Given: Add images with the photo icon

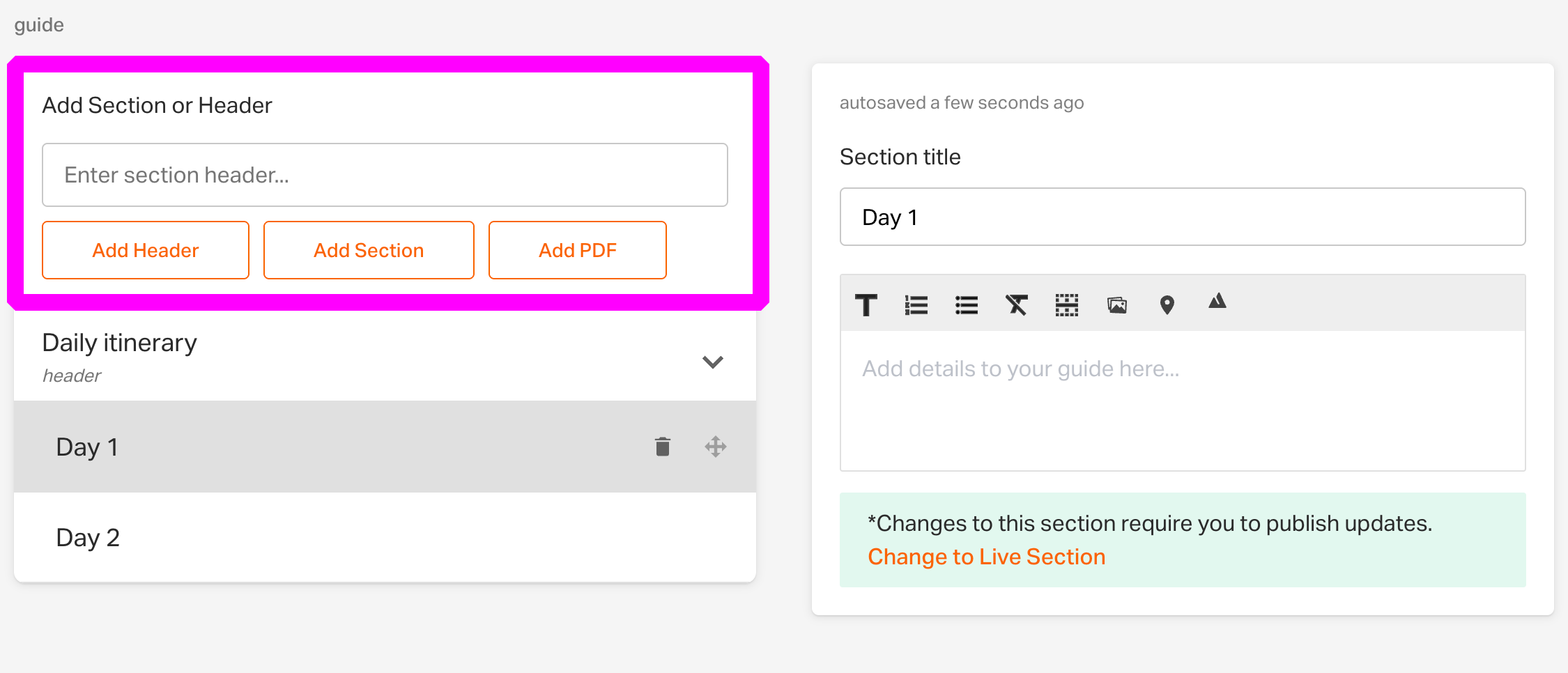Looking at the screenshot, I should pos(1117,305).
